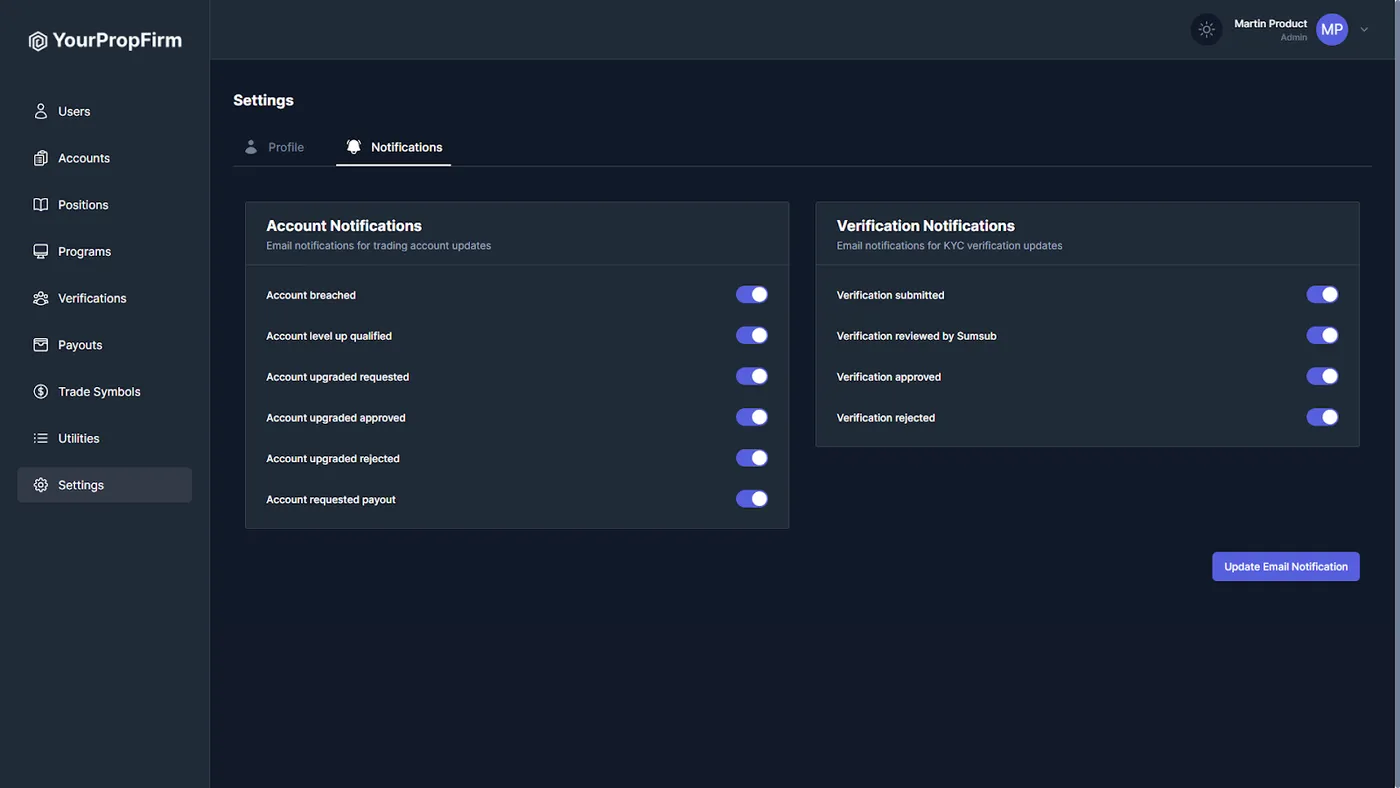Open Programs in sidebar
The image size is (1400, 788).
[x=105, y=251]
